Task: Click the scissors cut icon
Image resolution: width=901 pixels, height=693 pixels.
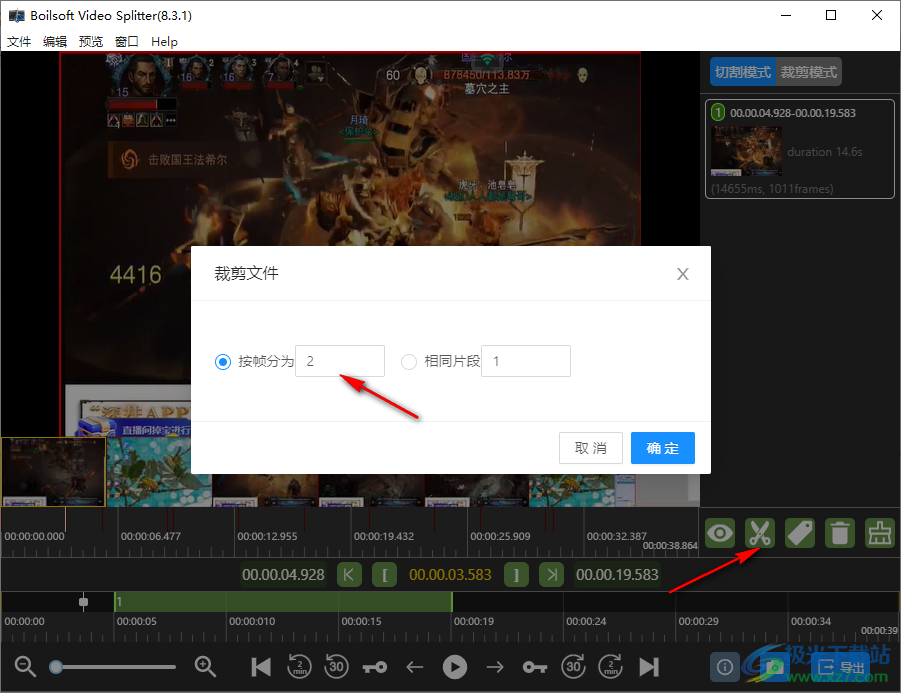Action: pyautogui.click(x=760, y=533)
